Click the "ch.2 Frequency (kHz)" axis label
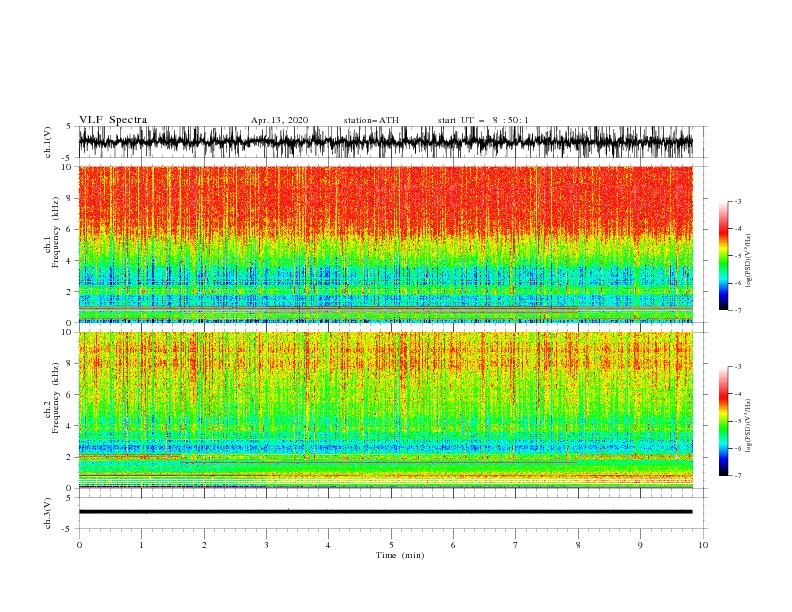 (51, 398)
